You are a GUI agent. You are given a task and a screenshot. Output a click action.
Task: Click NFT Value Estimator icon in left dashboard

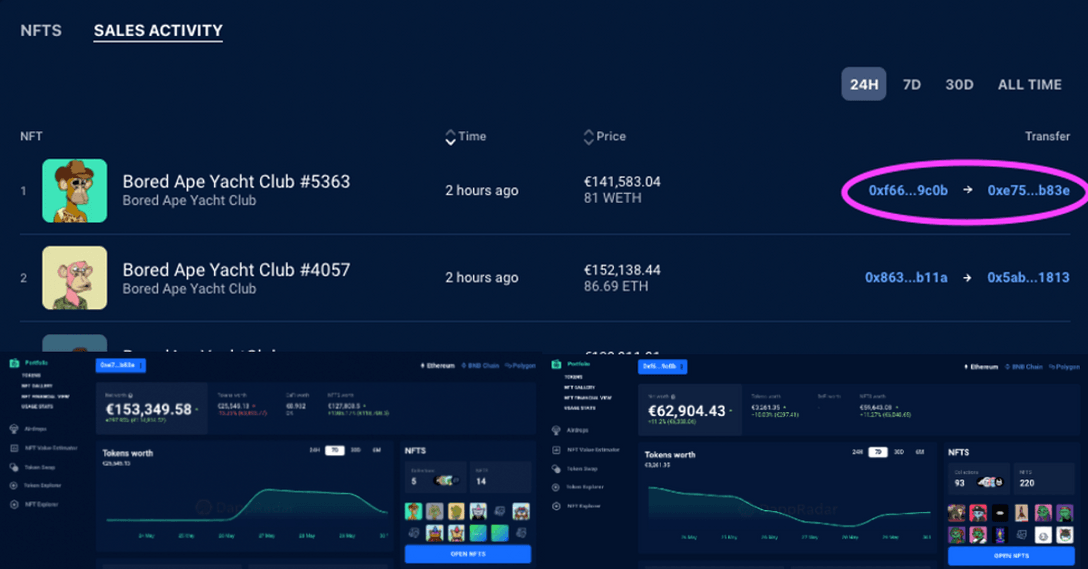14,448
